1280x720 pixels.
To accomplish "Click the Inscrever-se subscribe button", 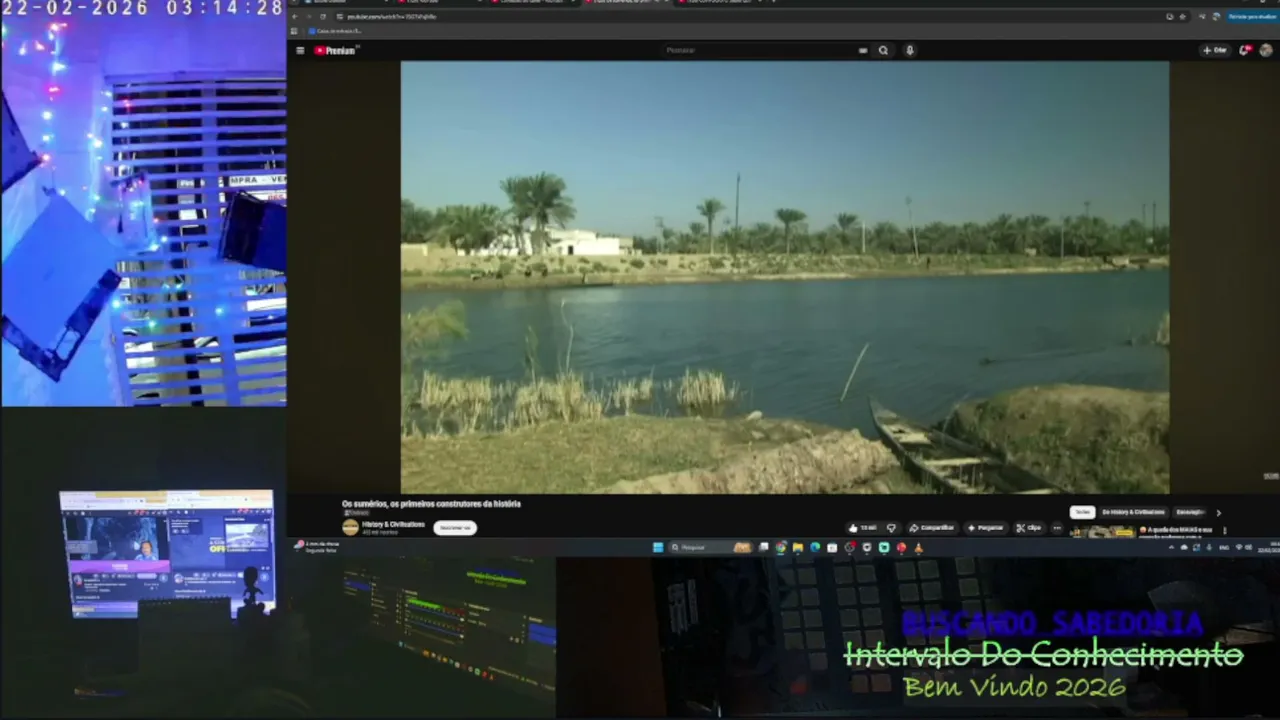I will pyautogui.click(x=455, y=527).
